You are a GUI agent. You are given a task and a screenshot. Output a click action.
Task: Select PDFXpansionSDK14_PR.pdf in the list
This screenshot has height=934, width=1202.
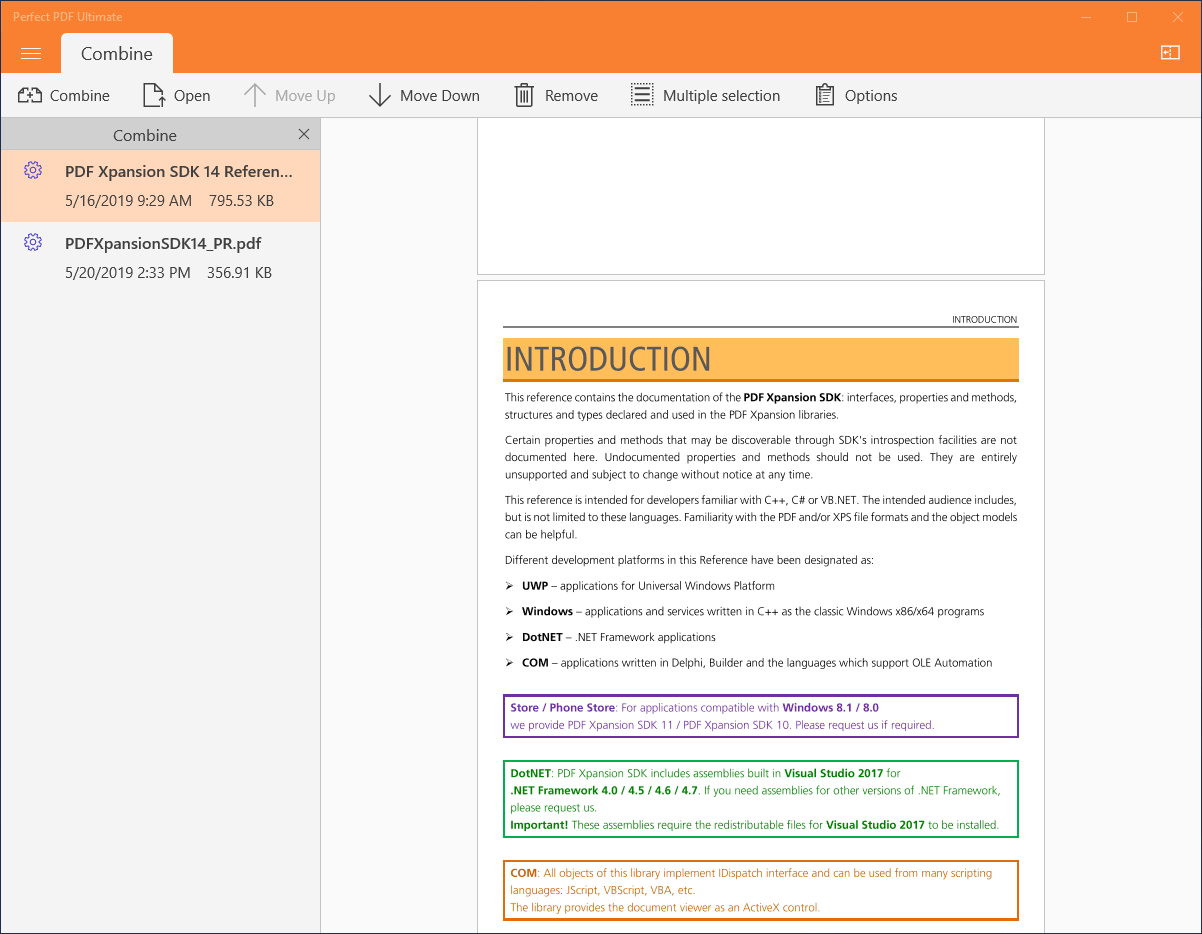click(x=160, y=257)
